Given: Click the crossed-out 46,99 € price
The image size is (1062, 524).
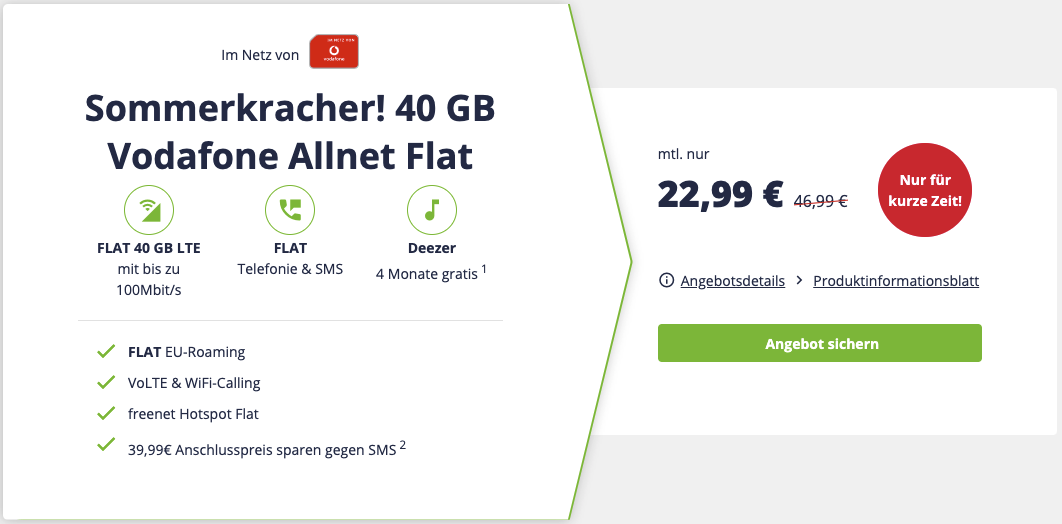Looking at the screenshot, I should tap(820, 200).
